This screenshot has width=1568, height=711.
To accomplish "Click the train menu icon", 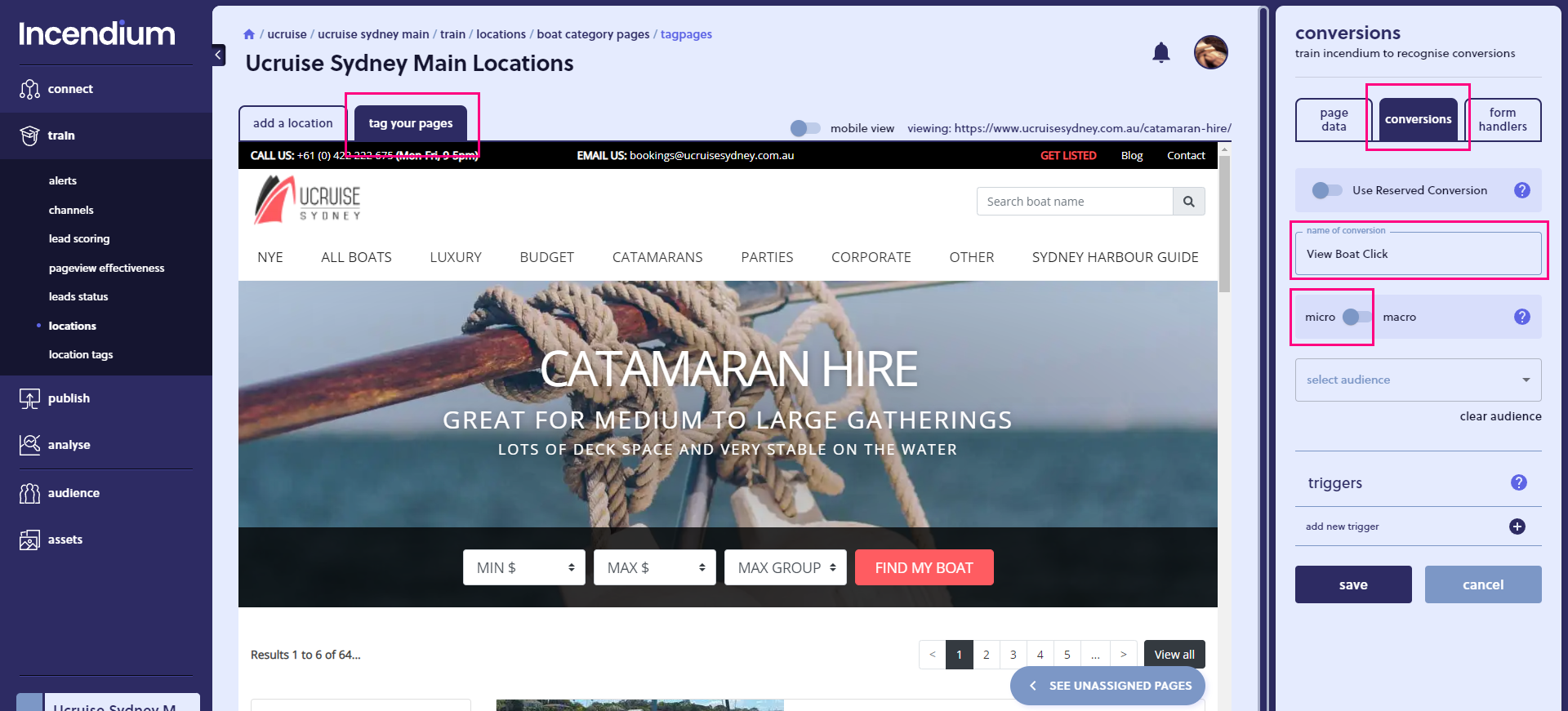I will pos(29,136).
